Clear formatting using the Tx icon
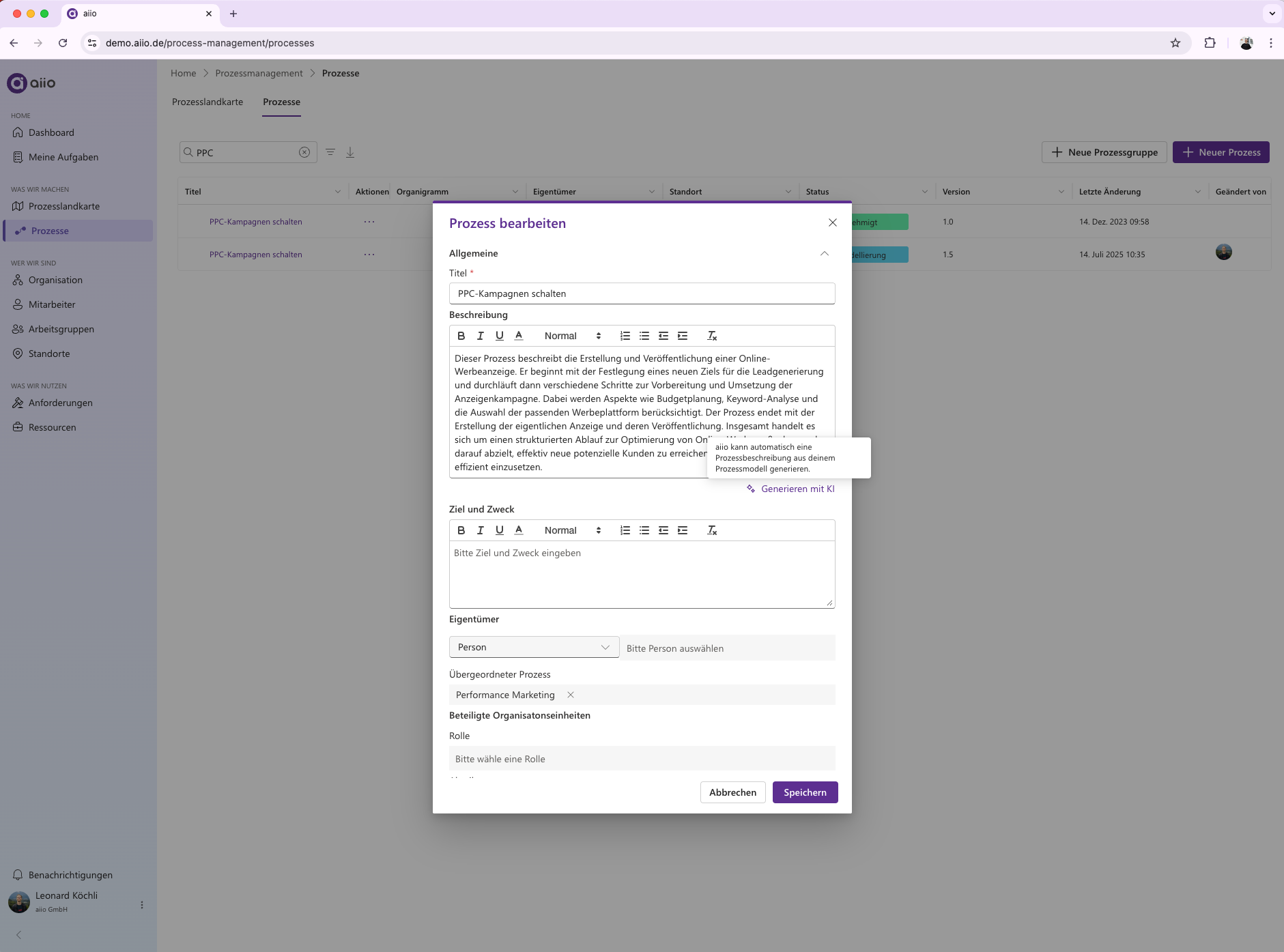1284x952 pixels. click(x=711, y=336)
